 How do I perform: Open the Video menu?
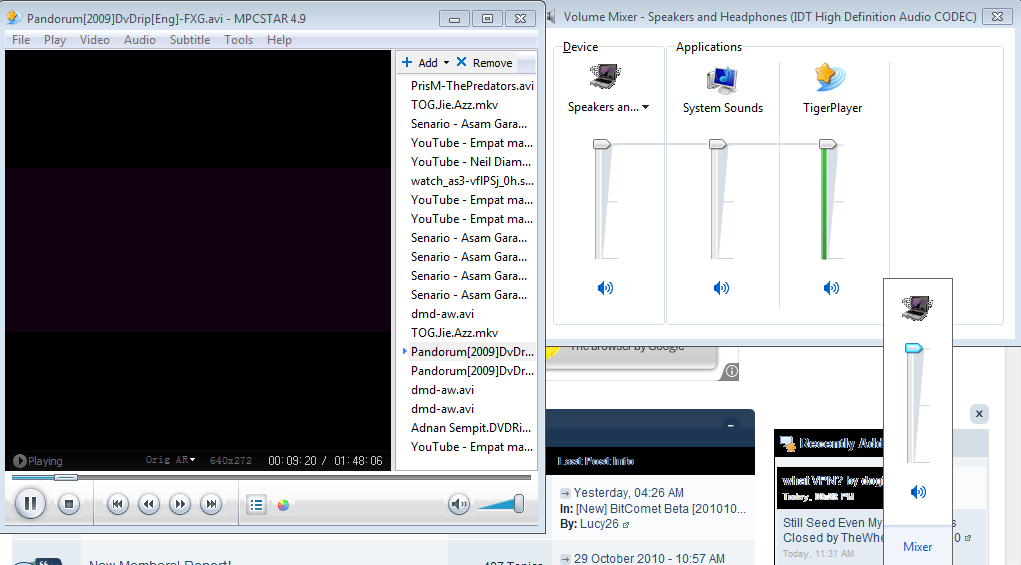click(94, 40)
